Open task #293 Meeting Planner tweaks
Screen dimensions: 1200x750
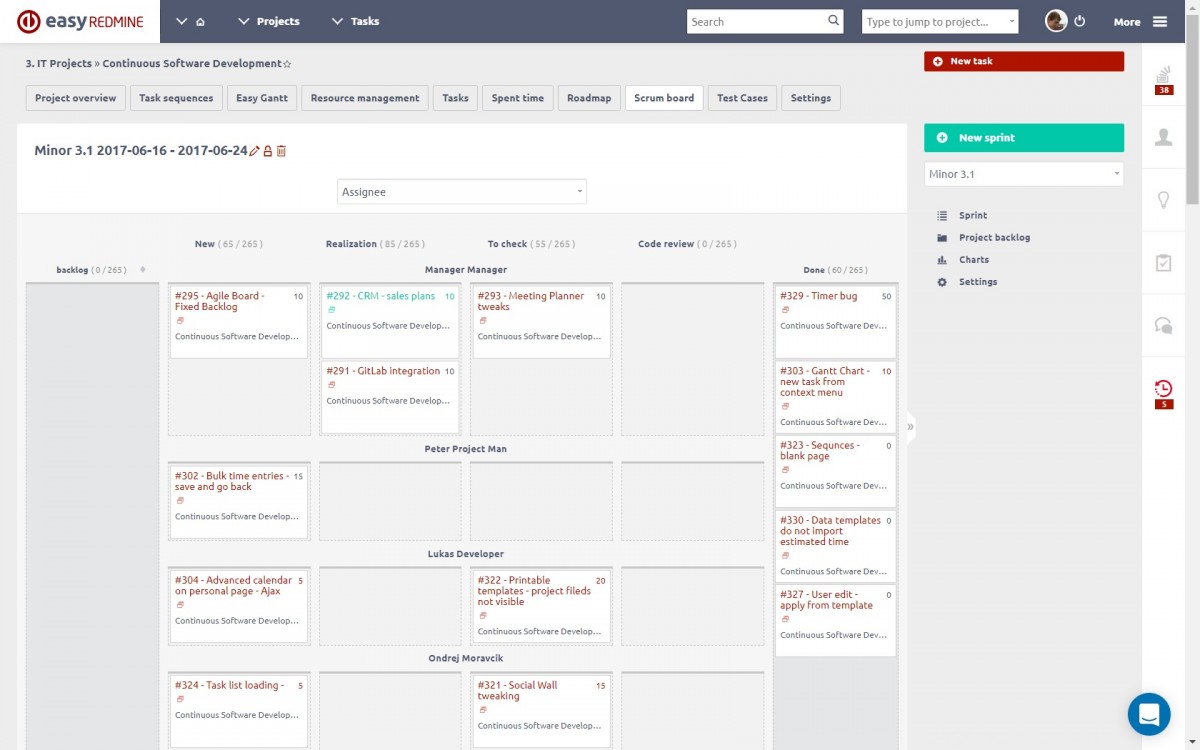(531, 301)
